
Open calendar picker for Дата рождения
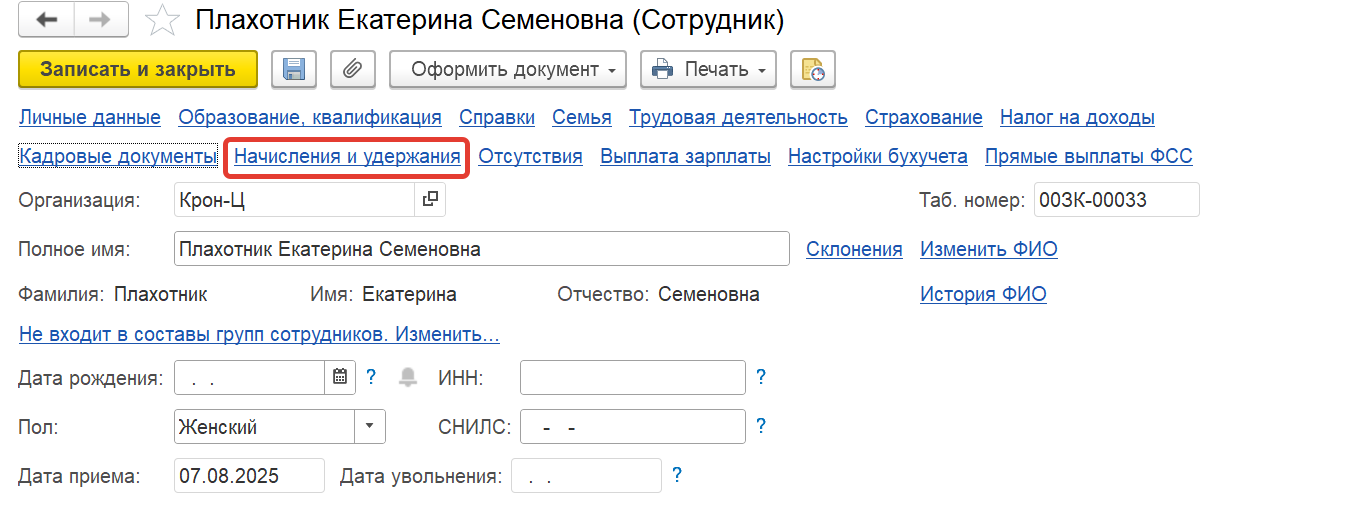coord(340,377)
